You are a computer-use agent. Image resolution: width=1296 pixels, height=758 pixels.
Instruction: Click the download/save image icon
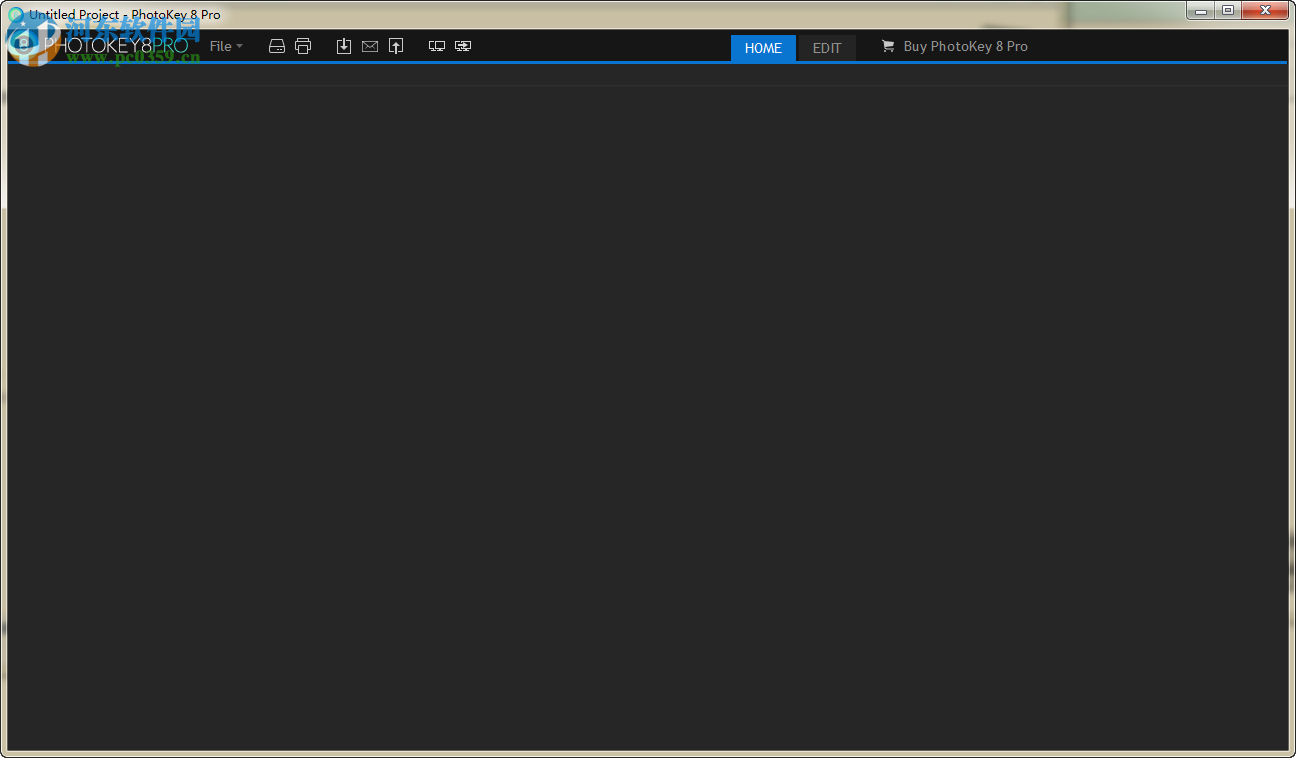(344, 45)
